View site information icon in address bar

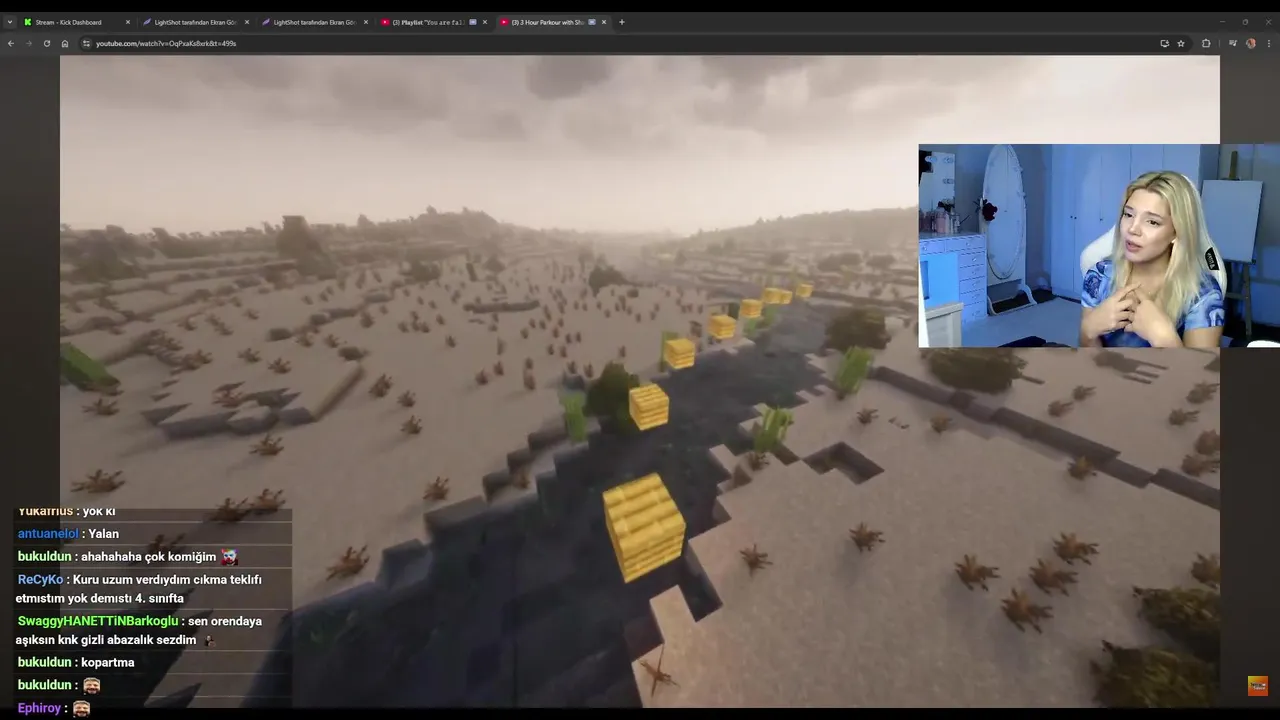86,43
